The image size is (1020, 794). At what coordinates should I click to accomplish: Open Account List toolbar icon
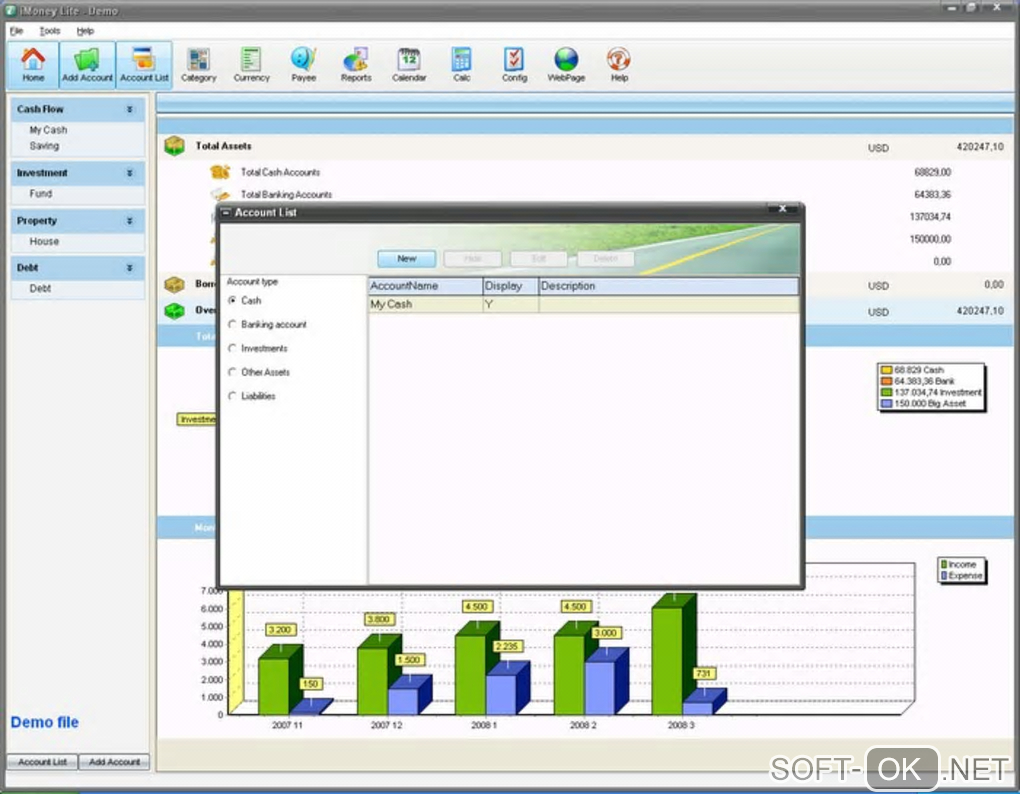coord(144,64)
